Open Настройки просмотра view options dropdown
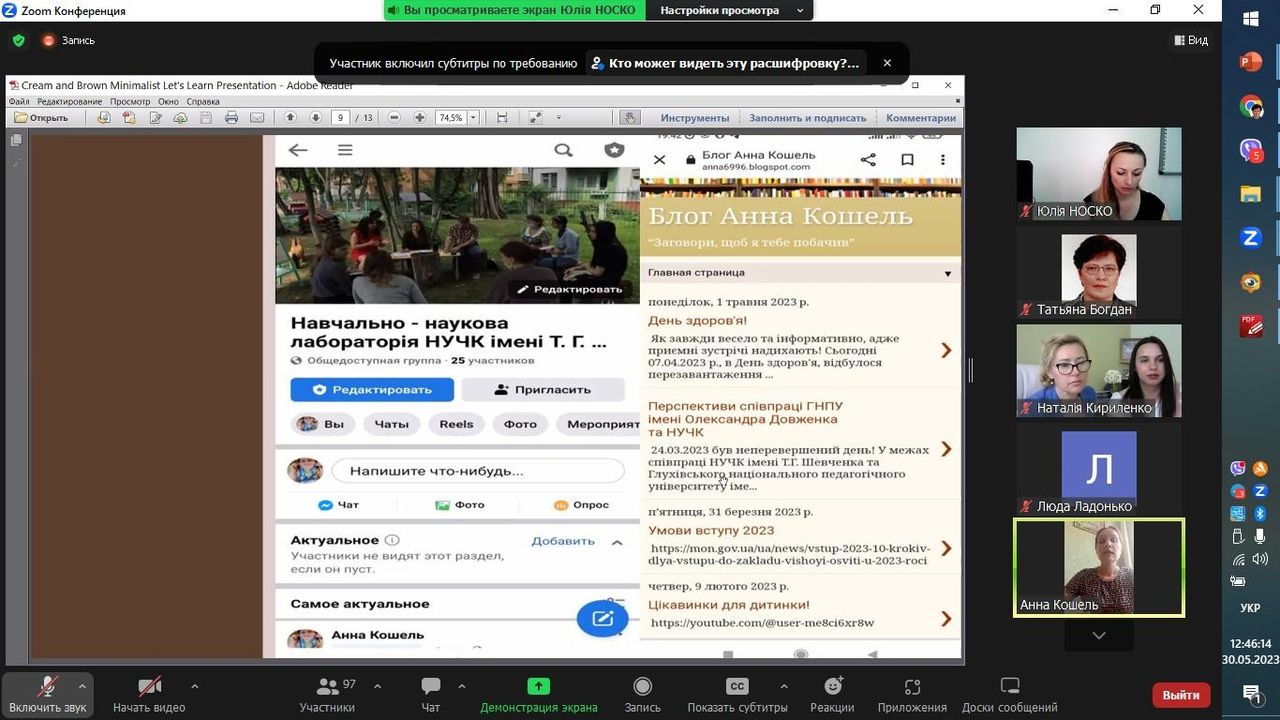Screen dimensions: 1280x720 pos(732,10)
